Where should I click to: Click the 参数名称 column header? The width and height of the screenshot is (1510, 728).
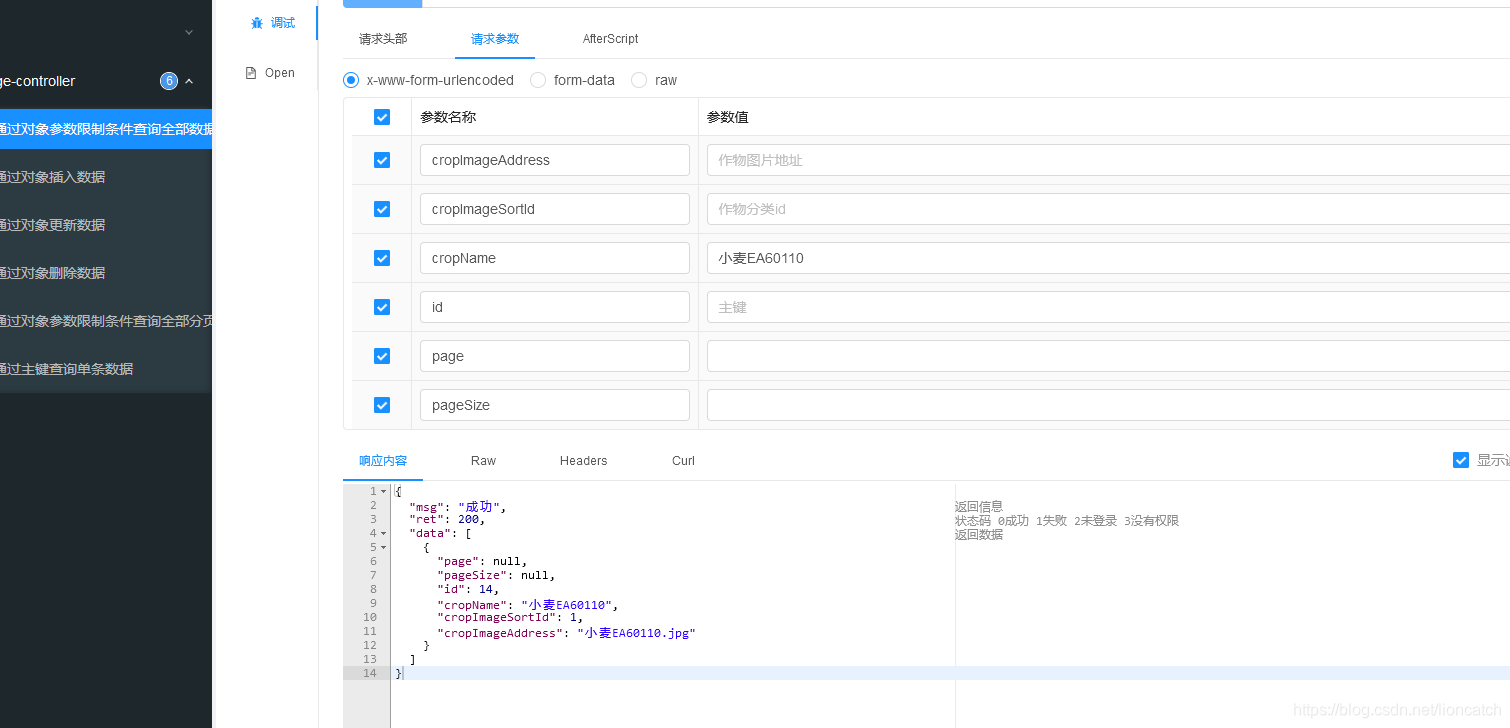click(x=448, y=117)
